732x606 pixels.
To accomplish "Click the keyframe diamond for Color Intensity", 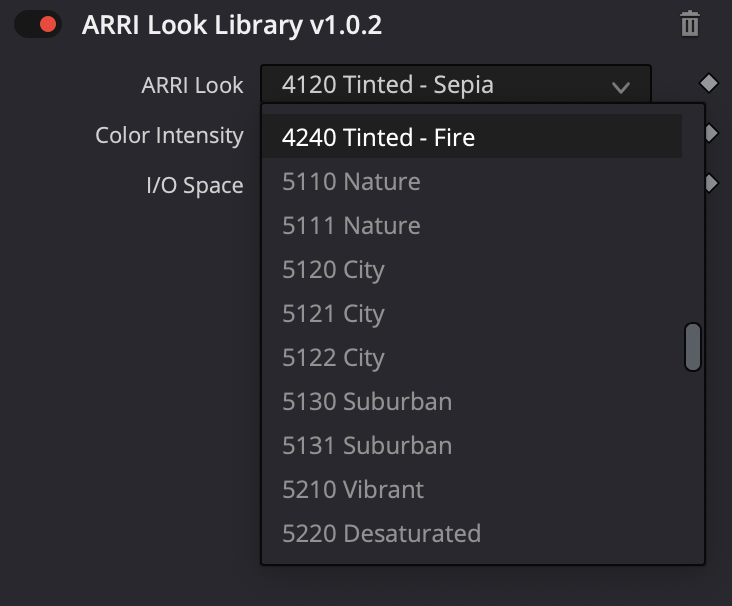I will click(x=711, y=134).
